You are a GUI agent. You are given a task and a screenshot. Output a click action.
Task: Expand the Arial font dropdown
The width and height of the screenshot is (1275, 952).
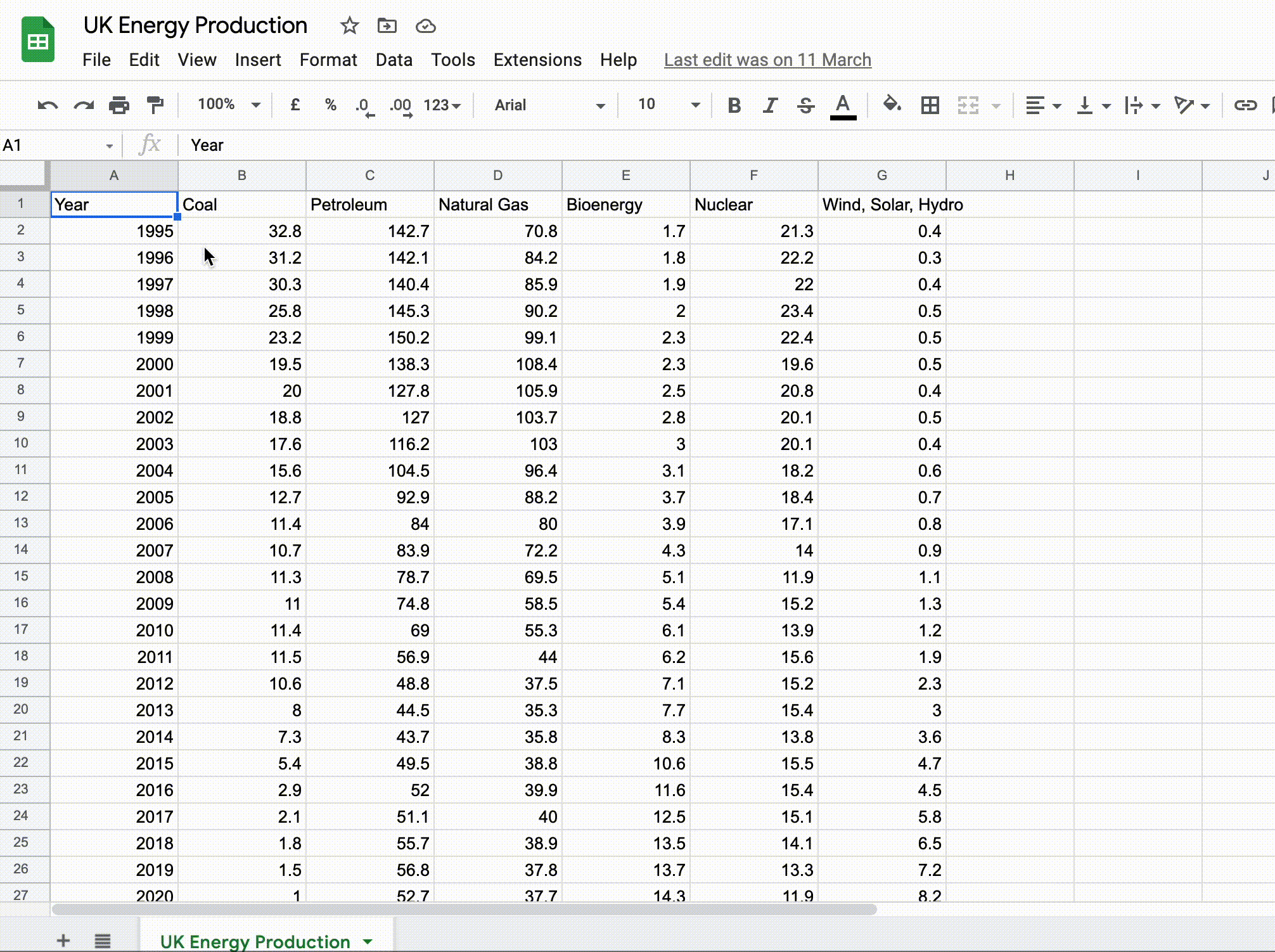pos(549,105)
